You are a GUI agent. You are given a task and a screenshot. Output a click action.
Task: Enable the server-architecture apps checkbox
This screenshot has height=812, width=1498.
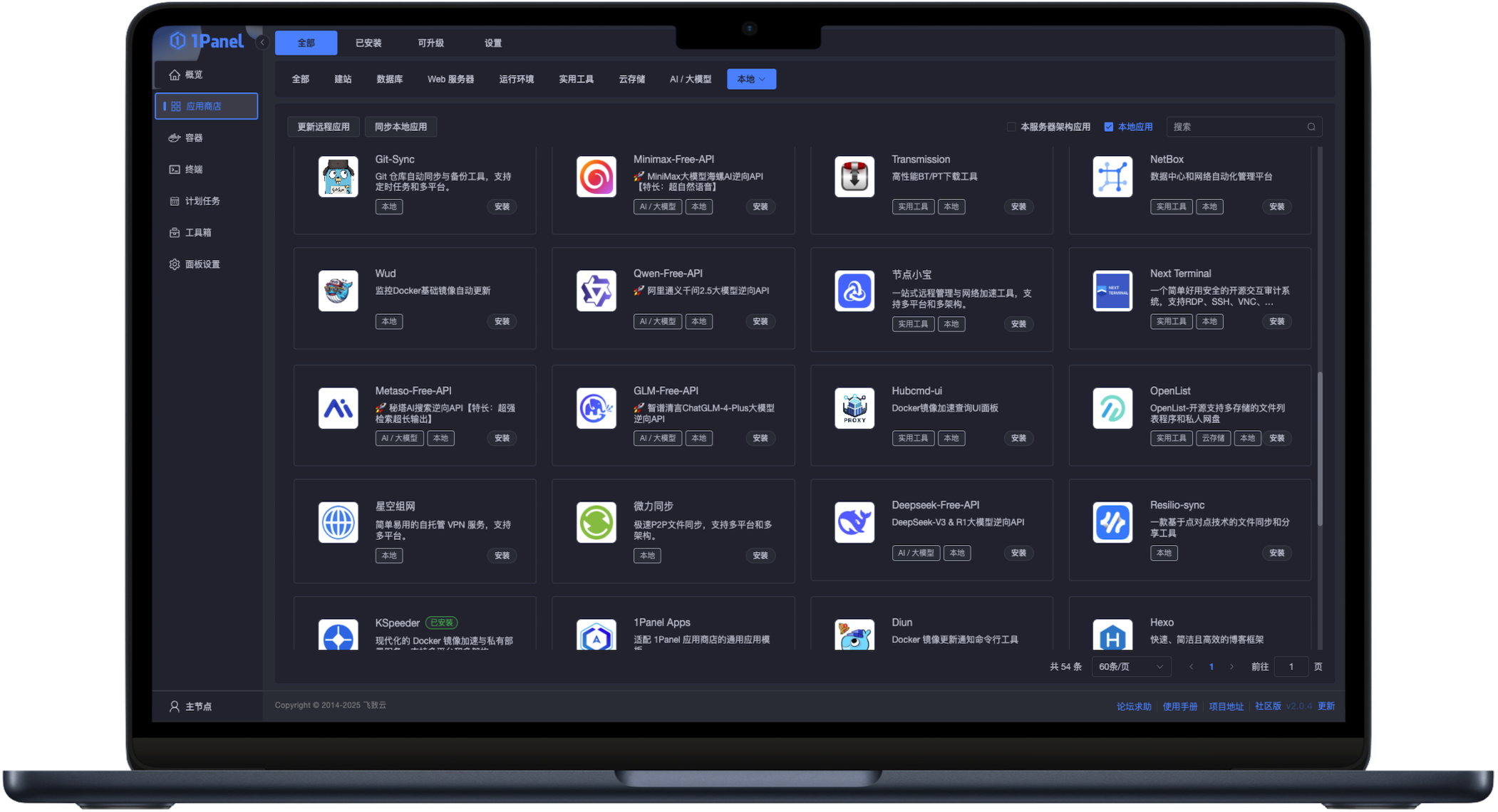[1011, 127]
